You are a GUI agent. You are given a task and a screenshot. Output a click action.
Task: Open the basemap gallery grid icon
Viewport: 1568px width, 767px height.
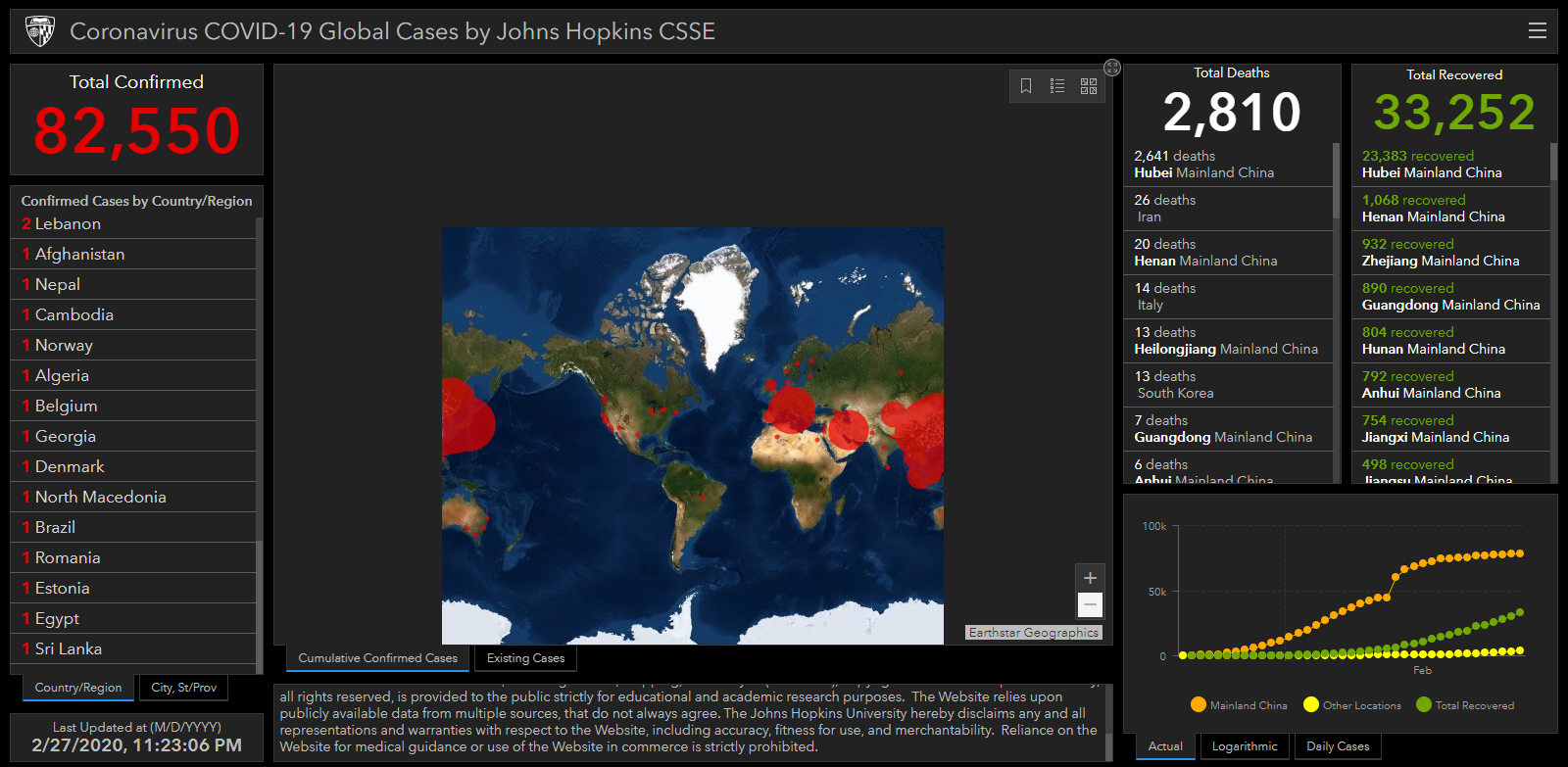point(1089,86)
